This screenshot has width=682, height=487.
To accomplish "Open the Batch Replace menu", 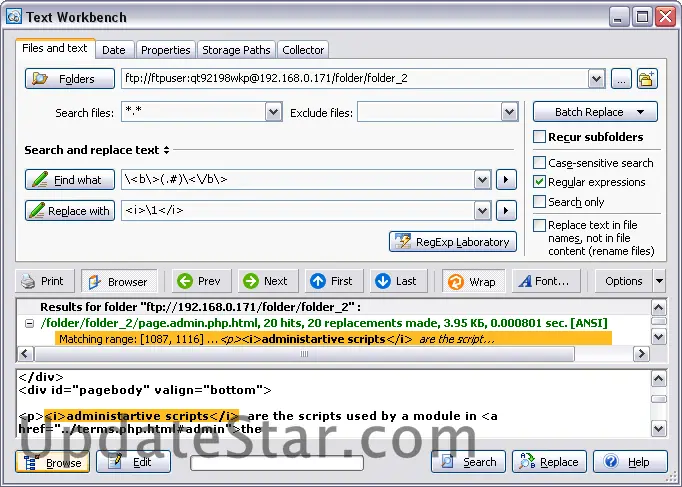I will pyautogui.click(x=595, y=112).
